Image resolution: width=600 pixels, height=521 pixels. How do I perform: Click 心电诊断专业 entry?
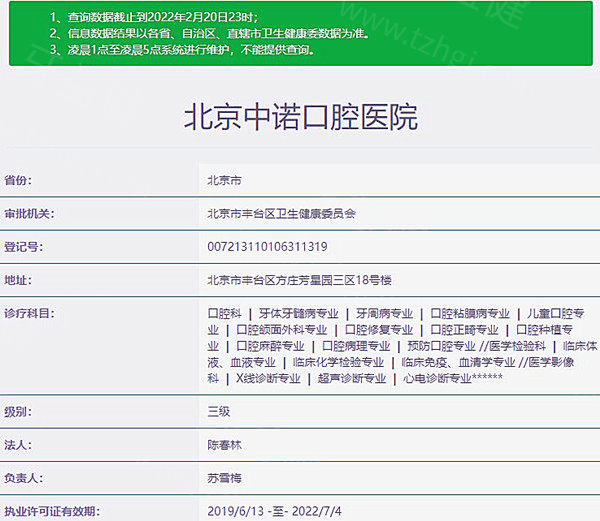click(x=437, y=379)
